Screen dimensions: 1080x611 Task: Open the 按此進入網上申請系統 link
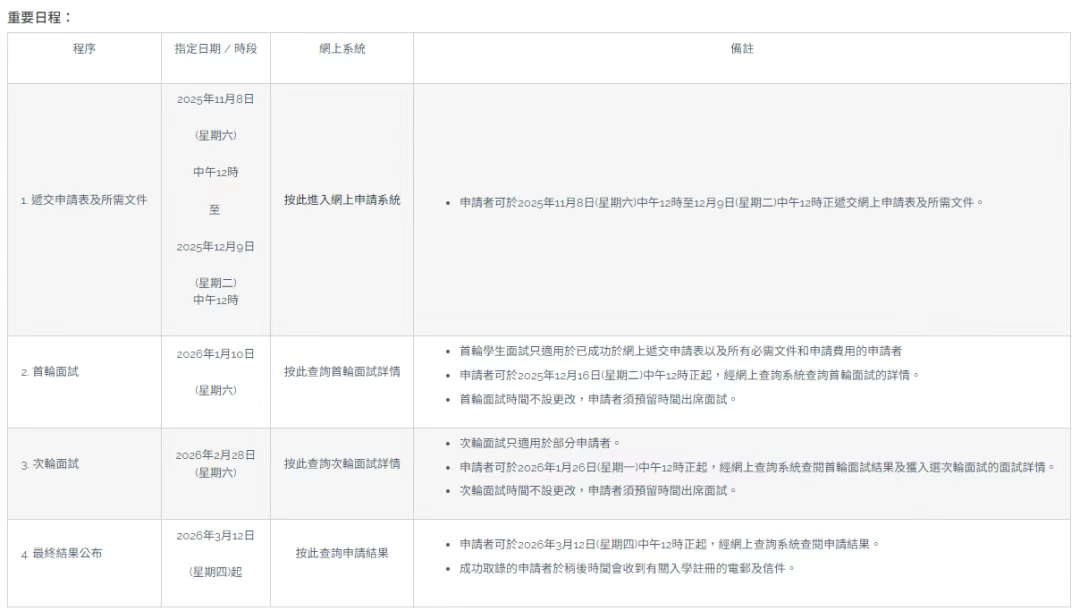point(342,200)
